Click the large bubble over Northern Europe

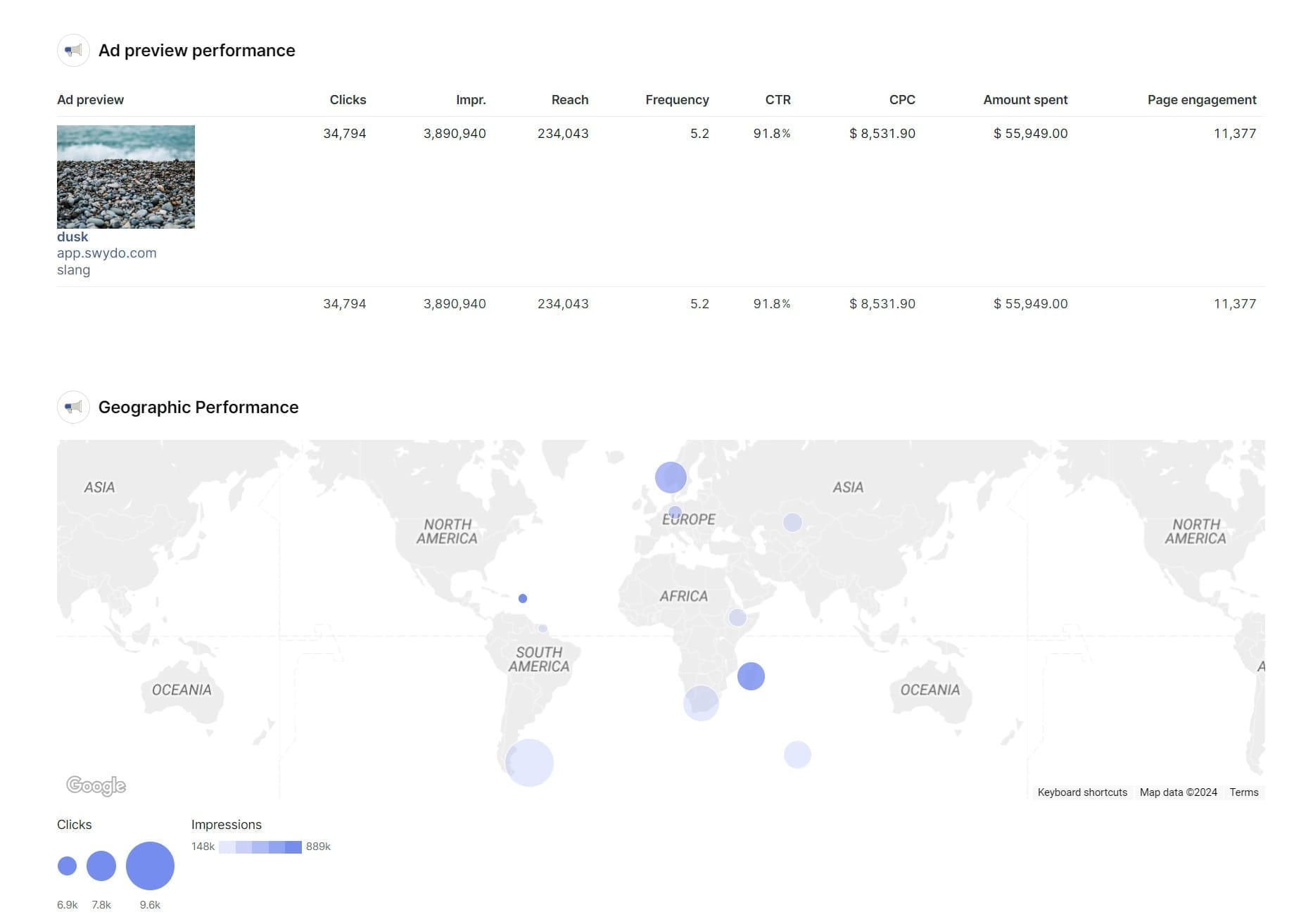671,478
